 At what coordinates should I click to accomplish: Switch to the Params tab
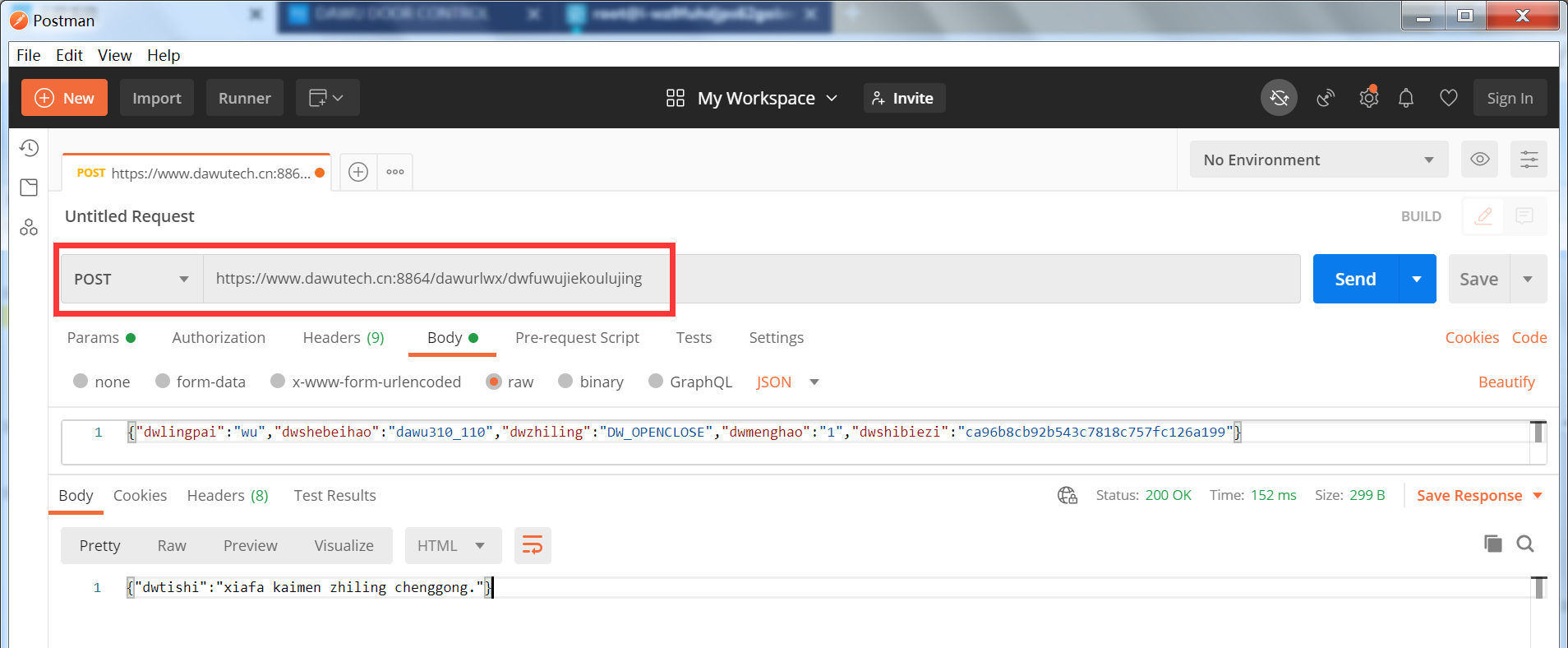click(100, 337)
